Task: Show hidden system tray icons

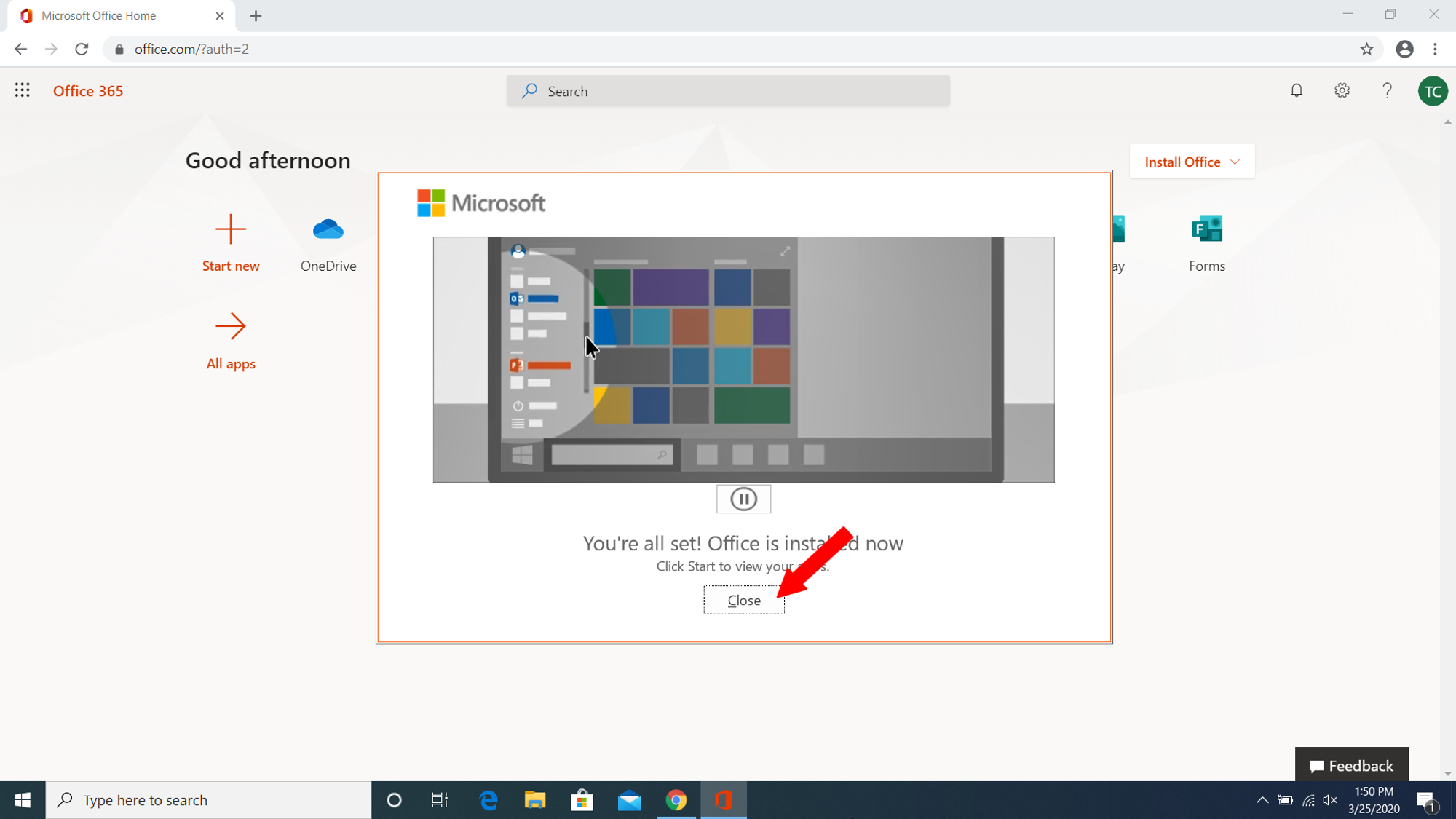Action: [x=1262, y=800]
